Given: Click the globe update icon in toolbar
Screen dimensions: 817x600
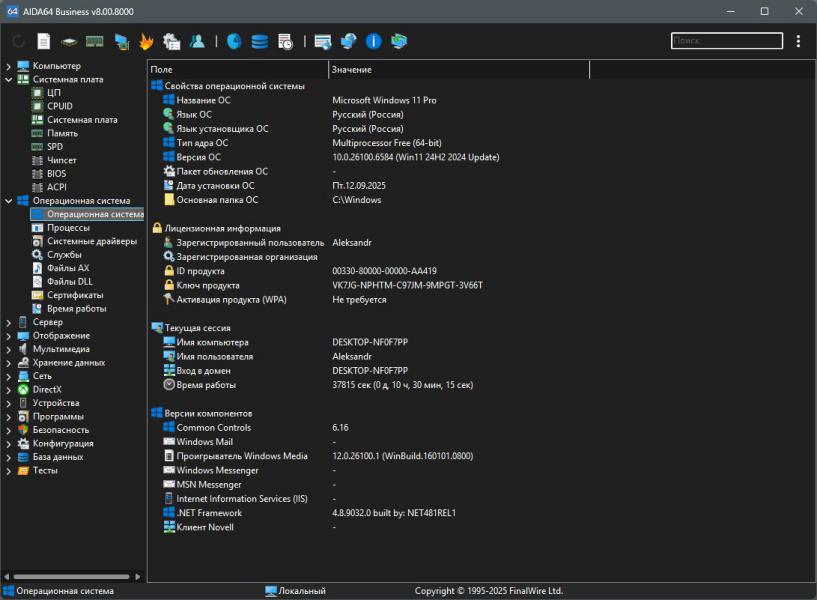Looking at the screenshot, I should (348, 41).
